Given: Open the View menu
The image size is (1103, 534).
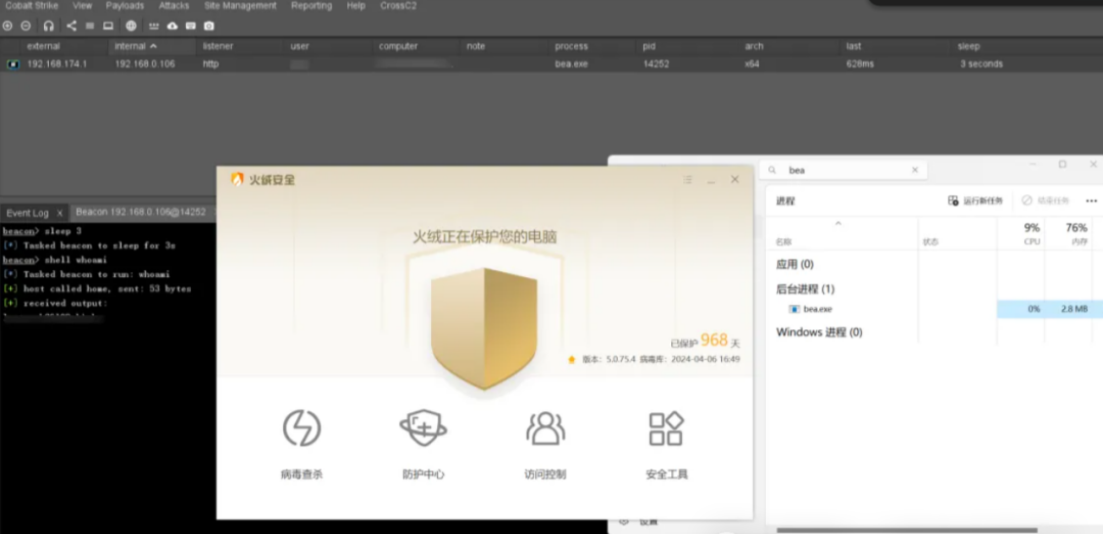Looking at the screenshot, I should point(82,6).
